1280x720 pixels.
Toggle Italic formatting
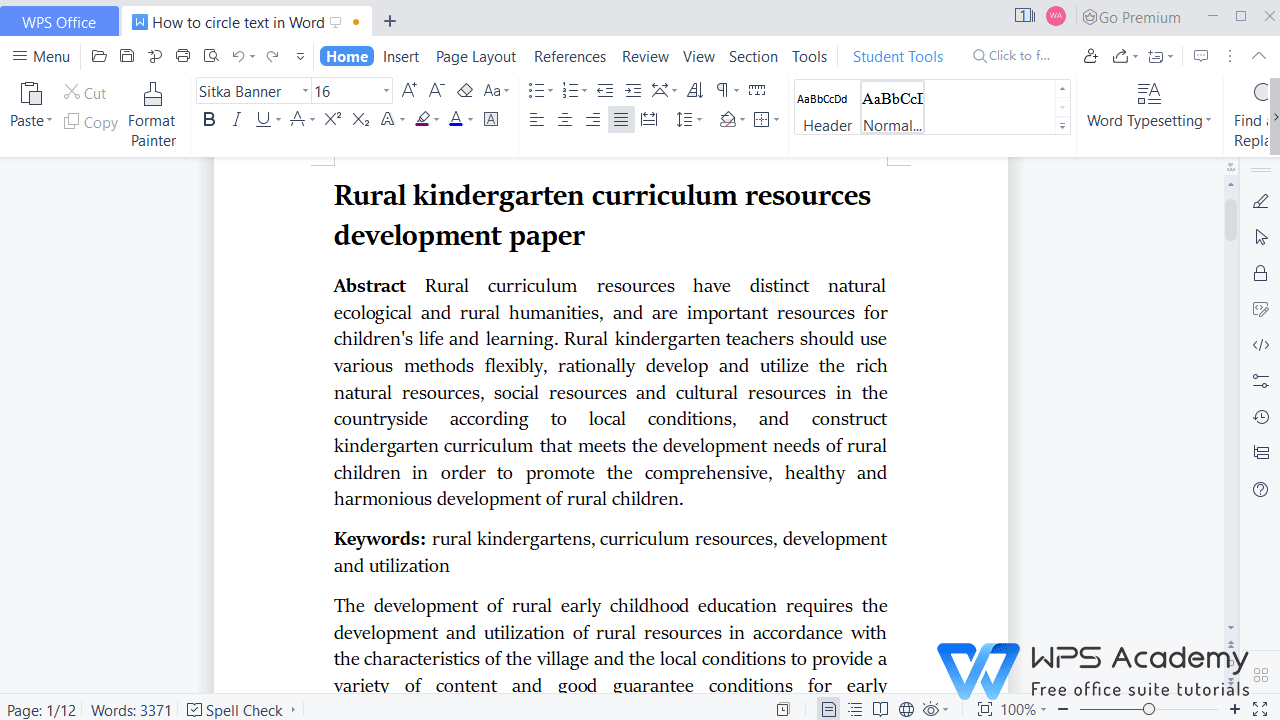pyautogui.click(x=236, y=120)
